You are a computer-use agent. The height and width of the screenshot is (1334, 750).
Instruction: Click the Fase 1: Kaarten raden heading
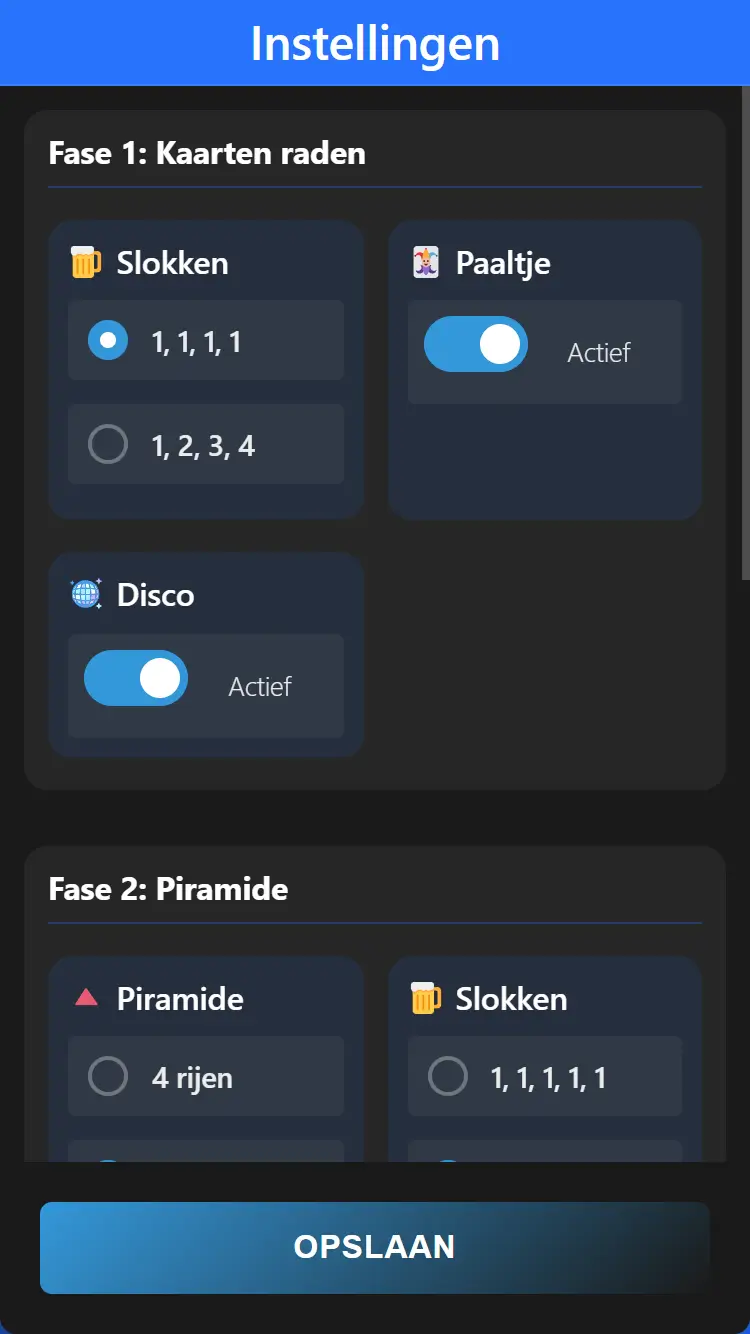(207, 153)
